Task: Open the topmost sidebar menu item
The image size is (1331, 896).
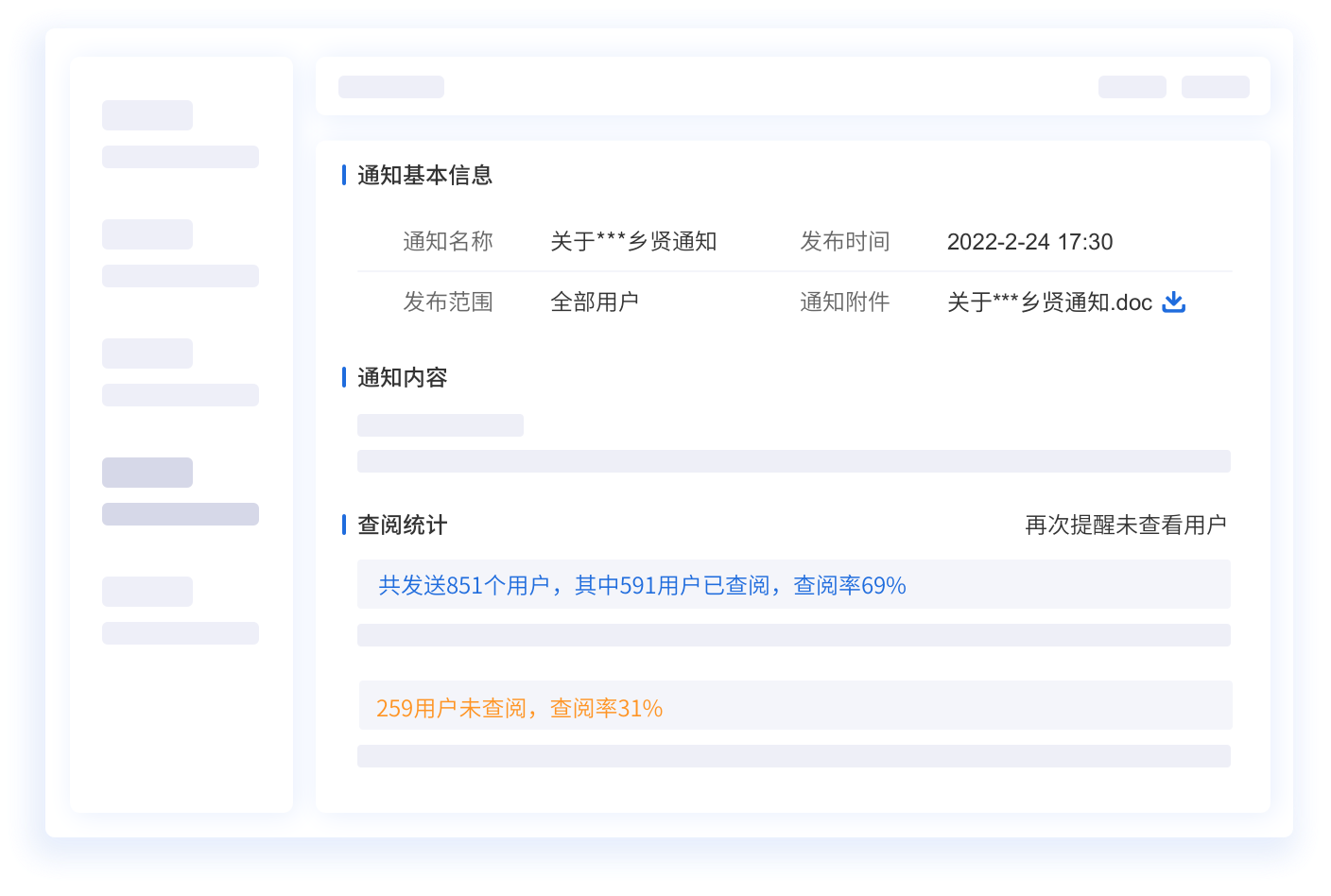Action: tap(147, 115)
